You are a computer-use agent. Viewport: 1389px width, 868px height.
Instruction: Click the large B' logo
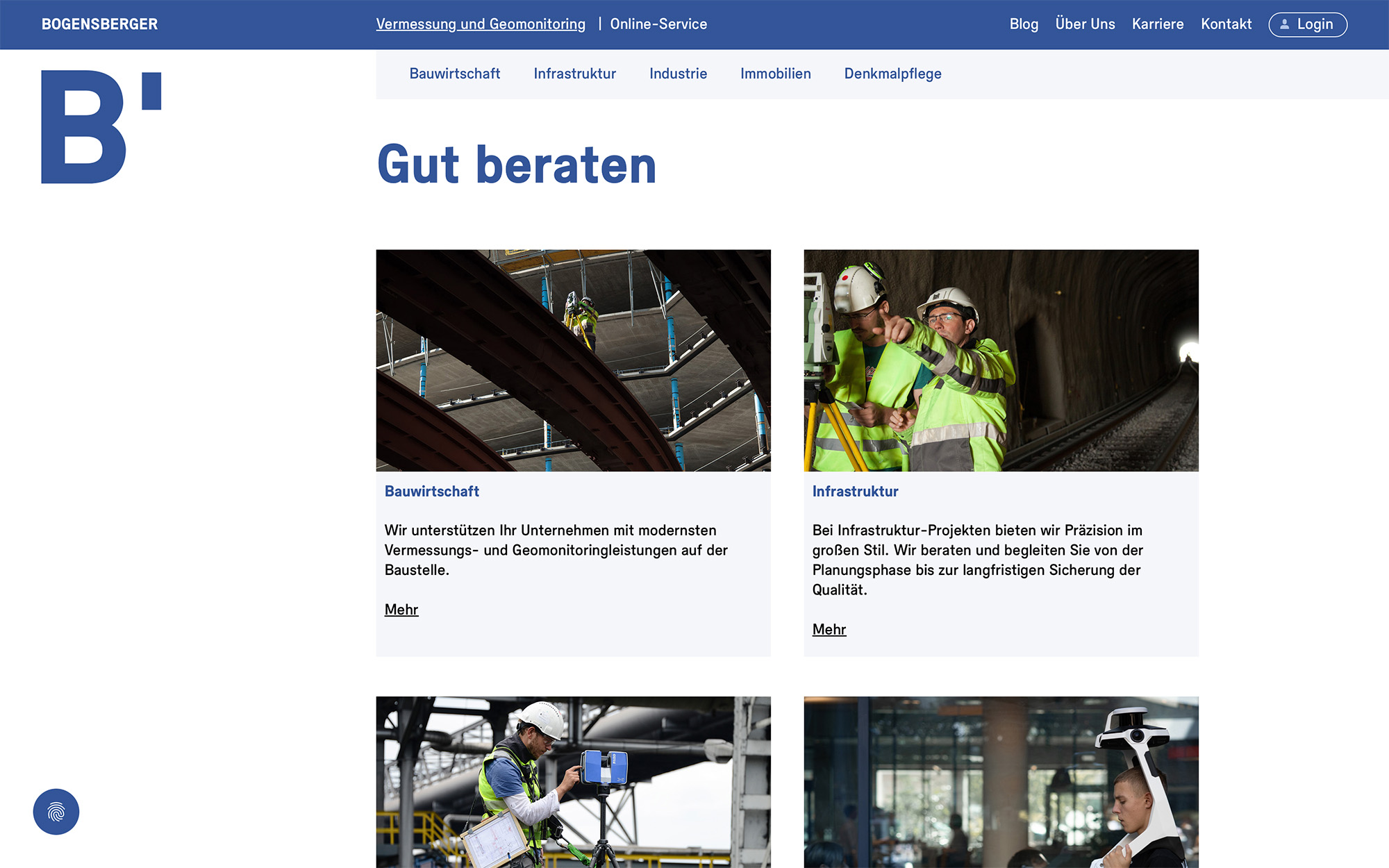pyautogui.click(x=101, y=127)
